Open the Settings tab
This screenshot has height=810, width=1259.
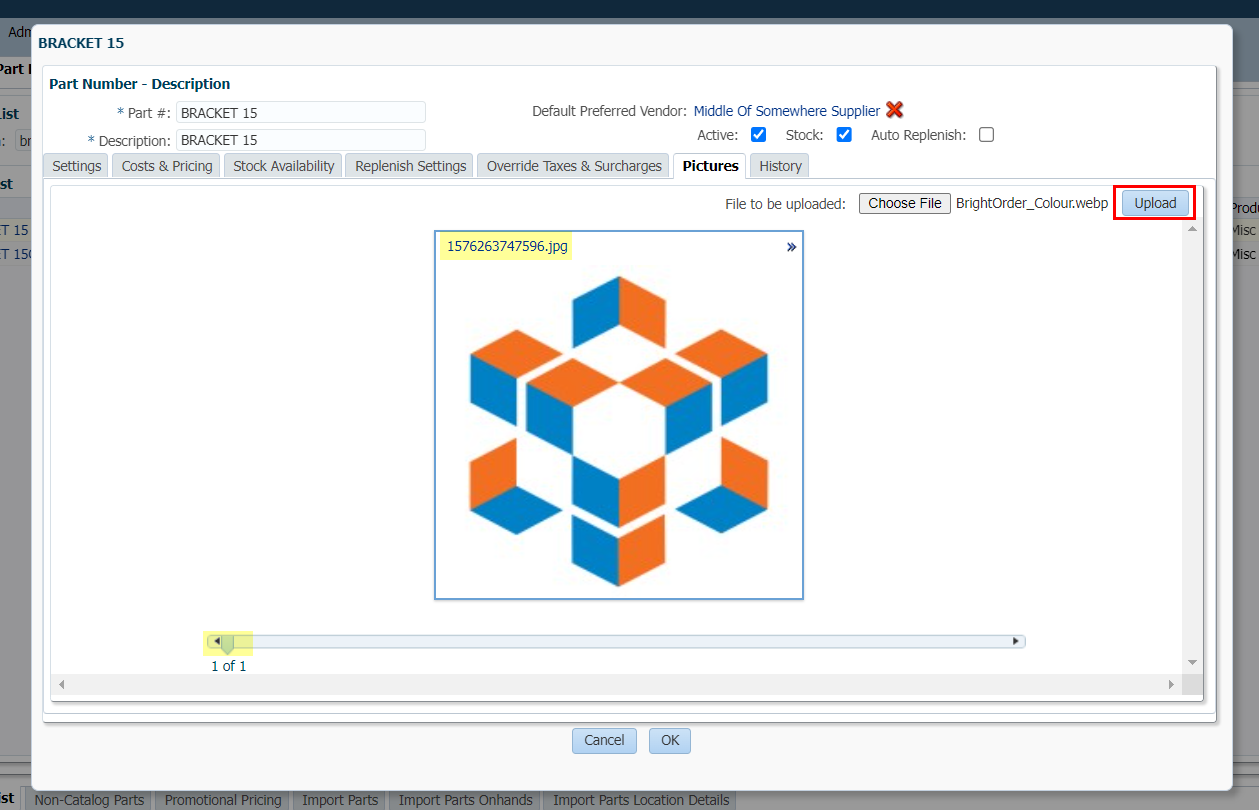click(x=77, y=166)
